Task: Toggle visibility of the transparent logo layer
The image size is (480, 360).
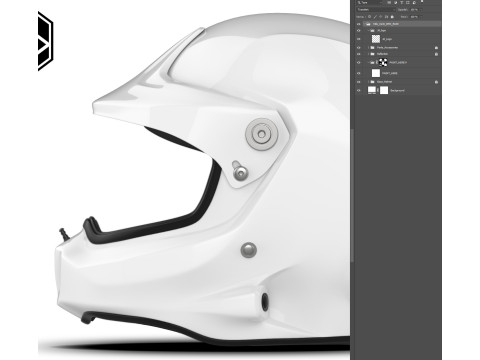Action: [359, 39]
